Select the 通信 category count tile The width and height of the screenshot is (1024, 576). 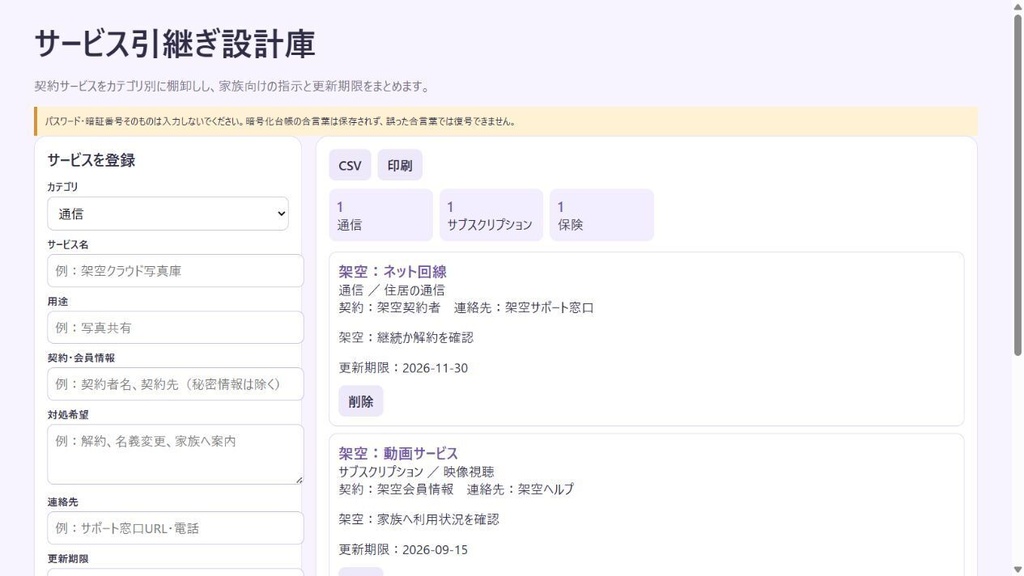pos(381,215)
